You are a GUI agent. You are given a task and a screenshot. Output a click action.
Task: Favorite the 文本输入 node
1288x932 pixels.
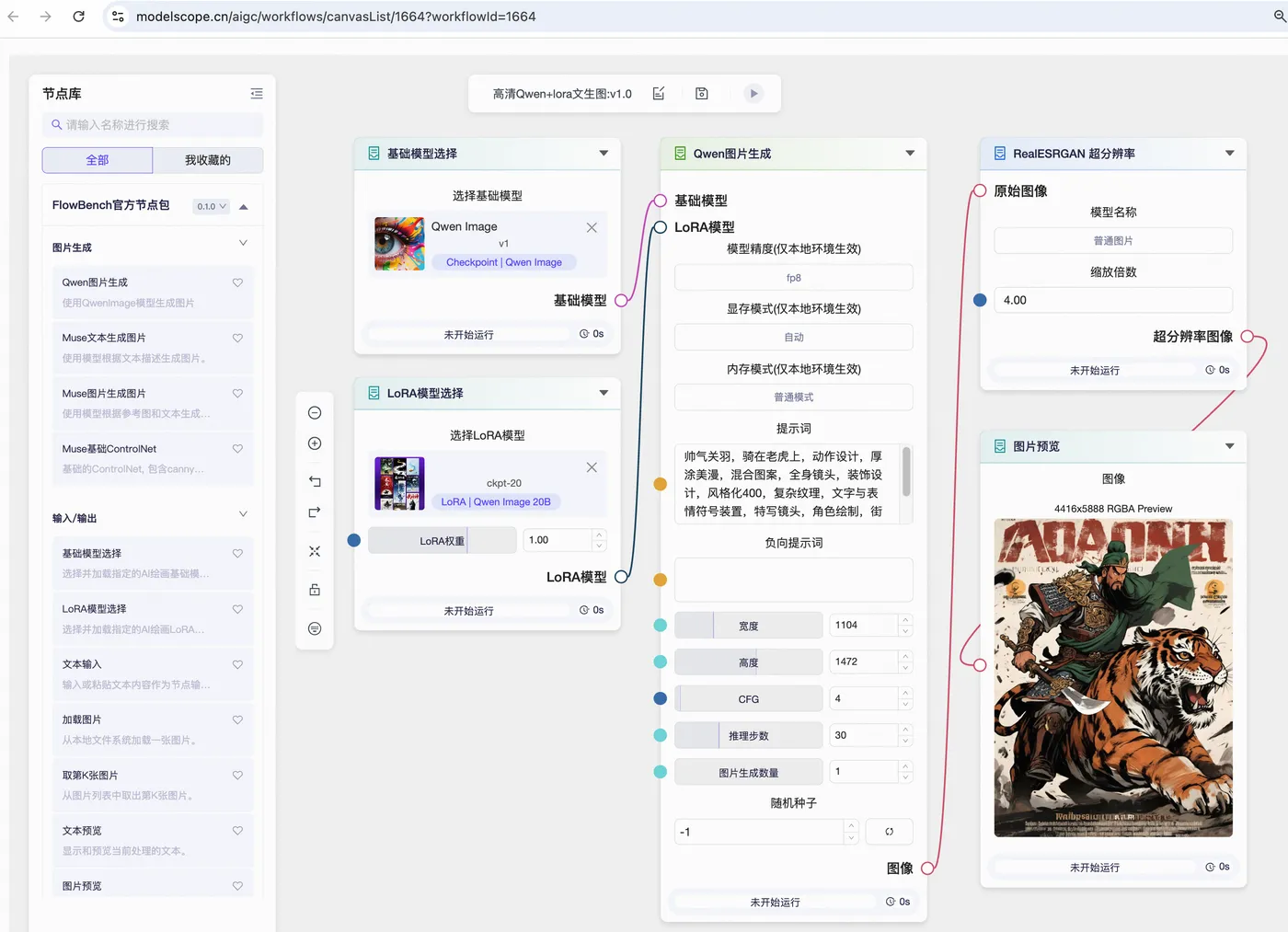237,664
